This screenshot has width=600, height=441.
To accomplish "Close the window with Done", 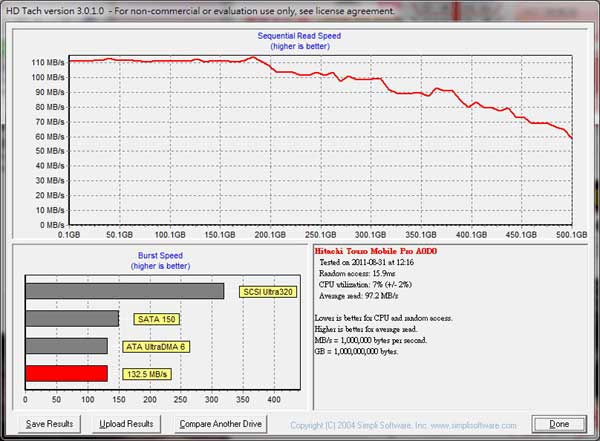I will pos(559,424).
